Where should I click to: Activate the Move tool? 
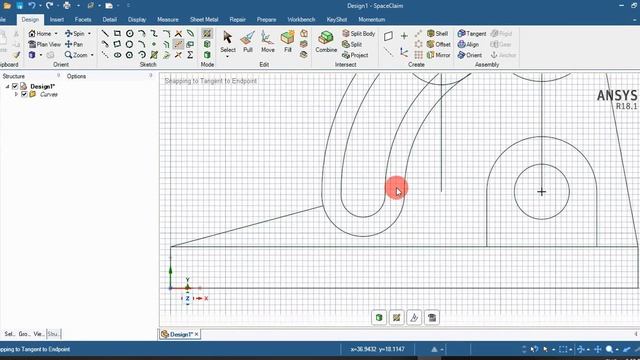tap(267, 42)
